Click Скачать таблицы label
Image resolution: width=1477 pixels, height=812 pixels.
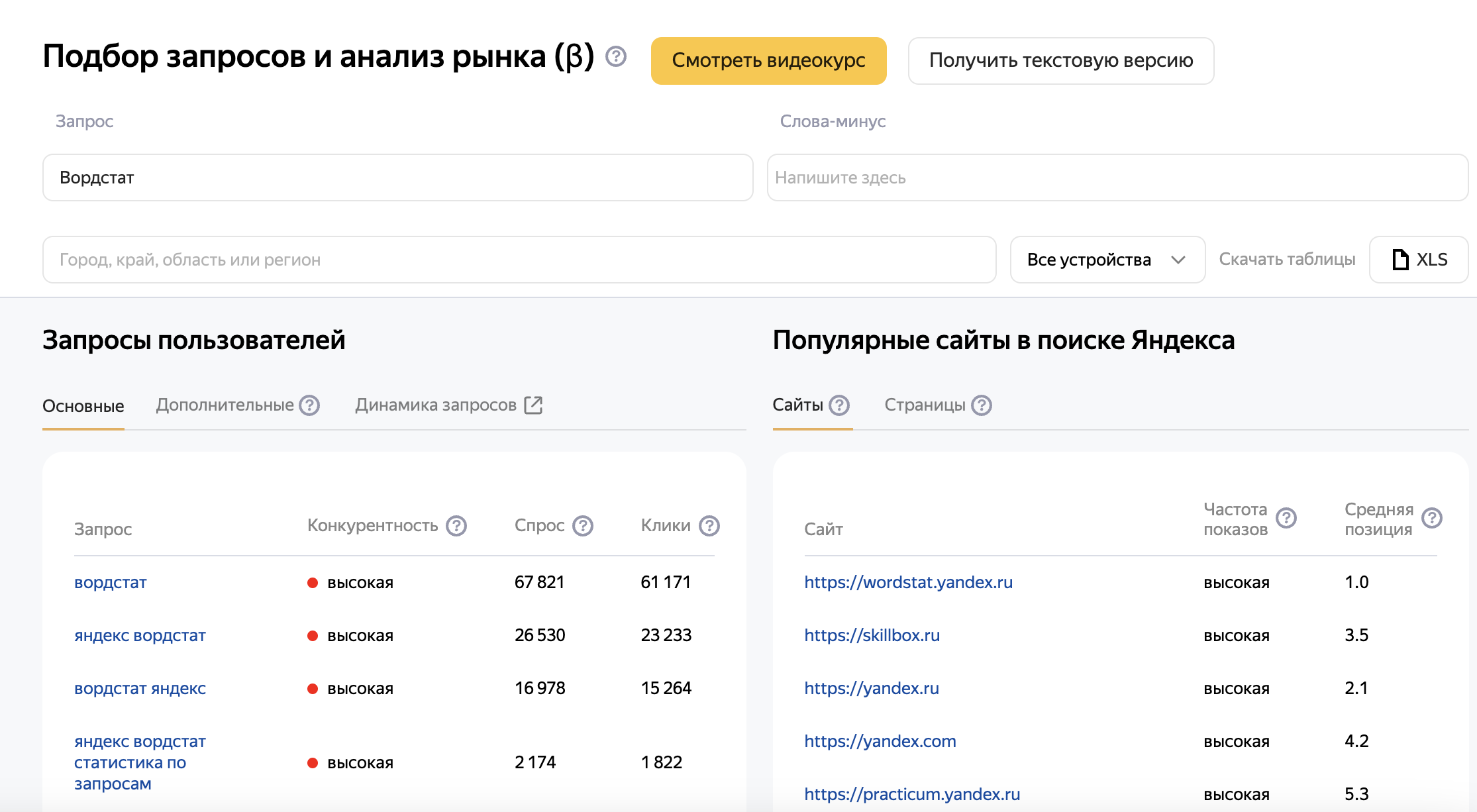pyautogui.click(x=1288, y=260)
